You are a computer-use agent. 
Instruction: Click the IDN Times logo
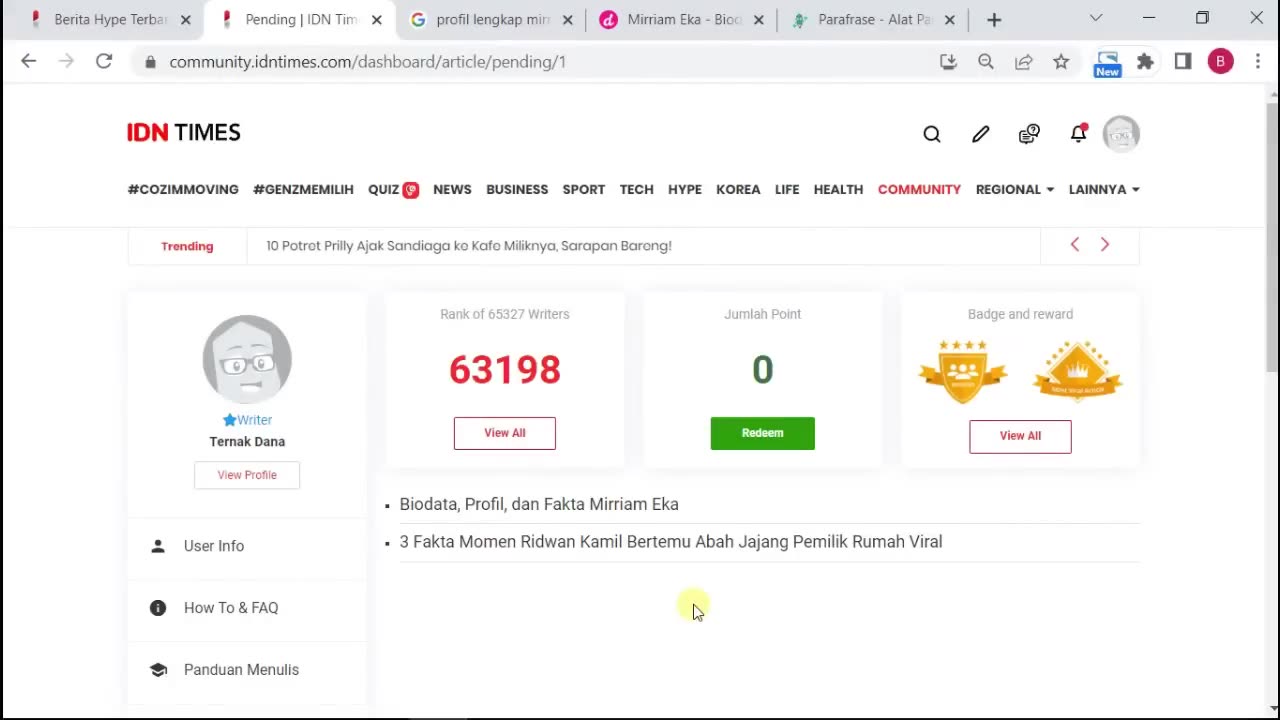pyautogui.click(x=184, y=132)
